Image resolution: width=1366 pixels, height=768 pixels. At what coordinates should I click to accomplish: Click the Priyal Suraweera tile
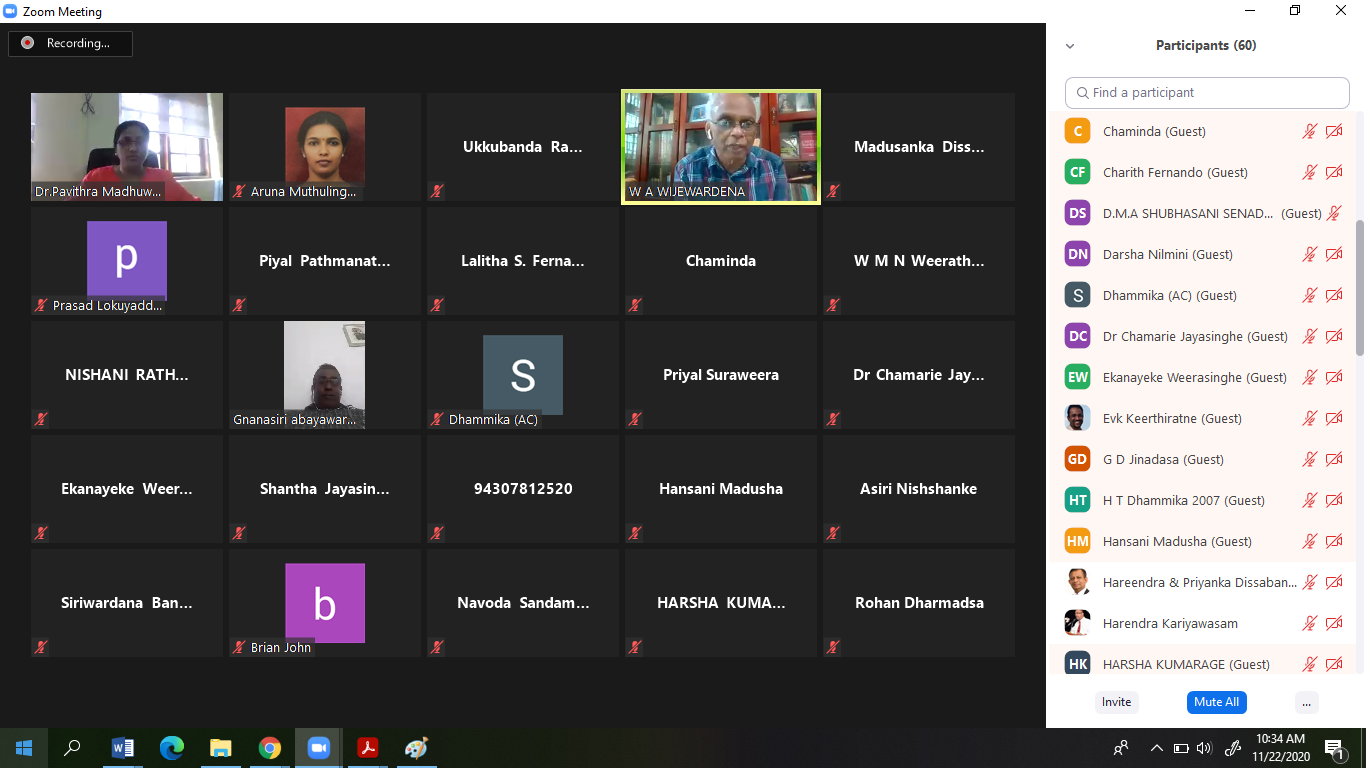click(721, 375)
